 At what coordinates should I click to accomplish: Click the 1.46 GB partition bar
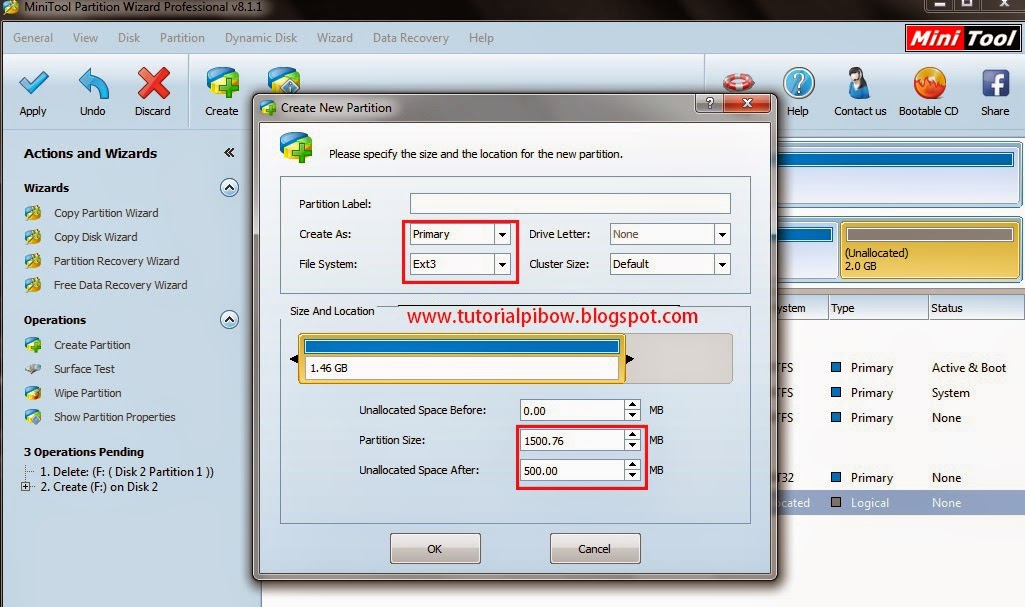click(x=462, y=358)
